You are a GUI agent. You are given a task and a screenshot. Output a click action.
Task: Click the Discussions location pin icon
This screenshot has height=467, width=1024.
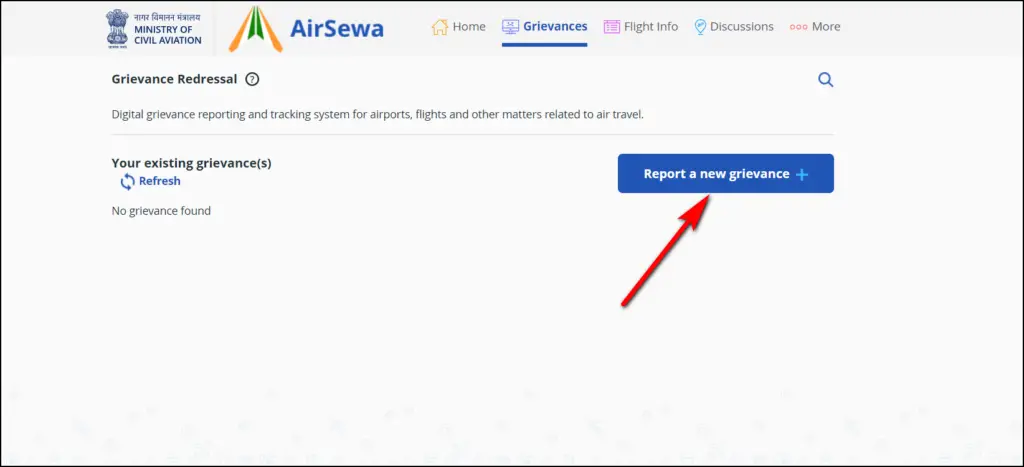[700, 27]
